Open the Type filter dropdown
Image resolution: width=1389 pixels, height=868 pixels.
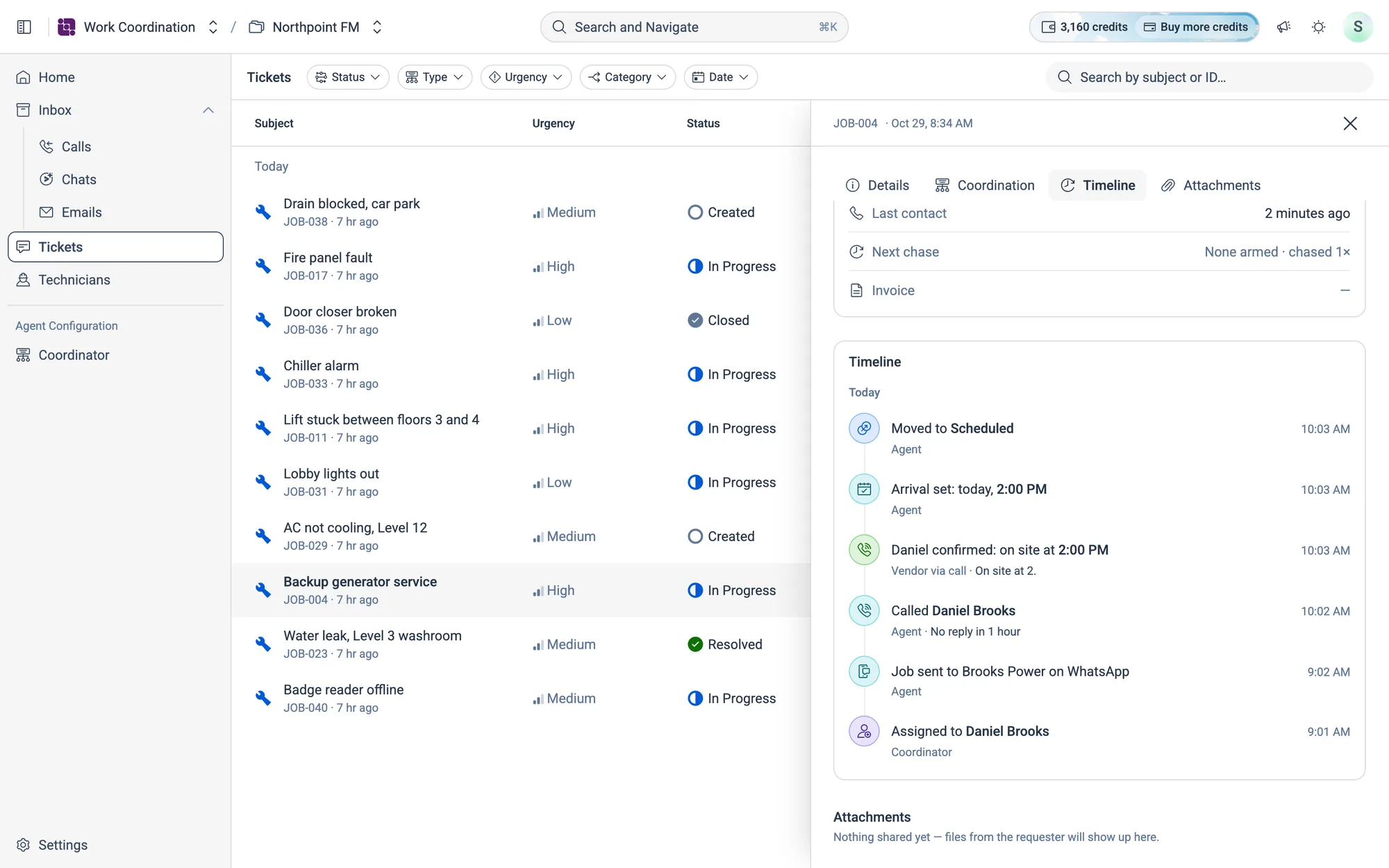click(x=435, y=77)
